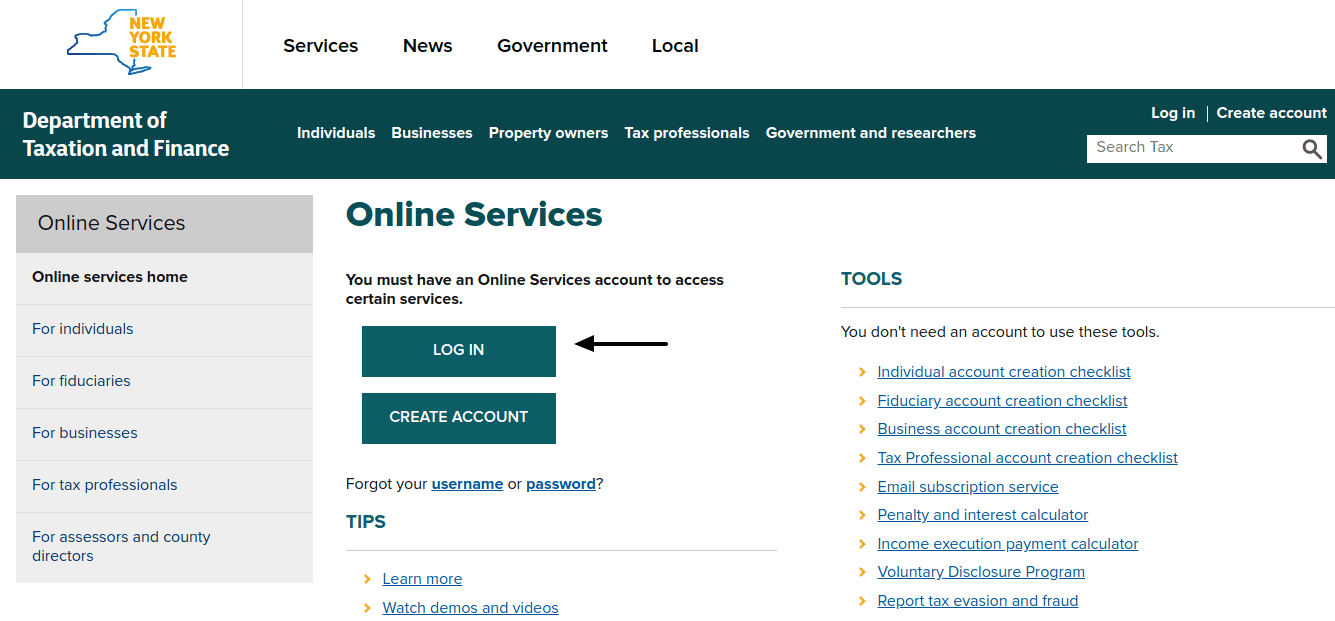
Task: Select the Individuals navigation tab
Action: (336, 132)
